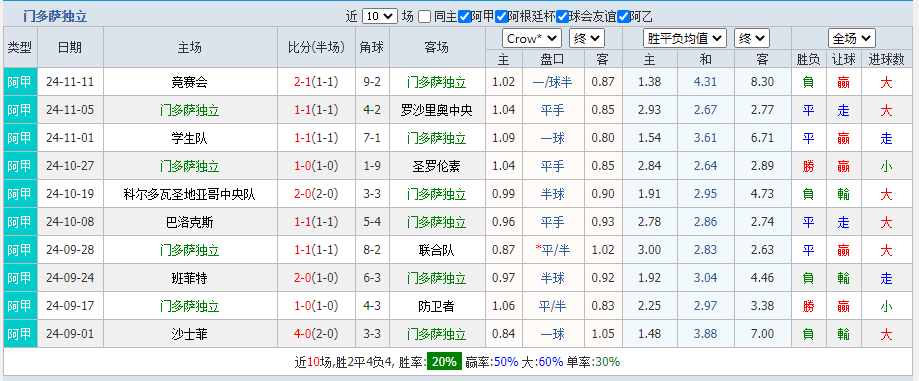Toggle the 同主 checkbox

425,16
